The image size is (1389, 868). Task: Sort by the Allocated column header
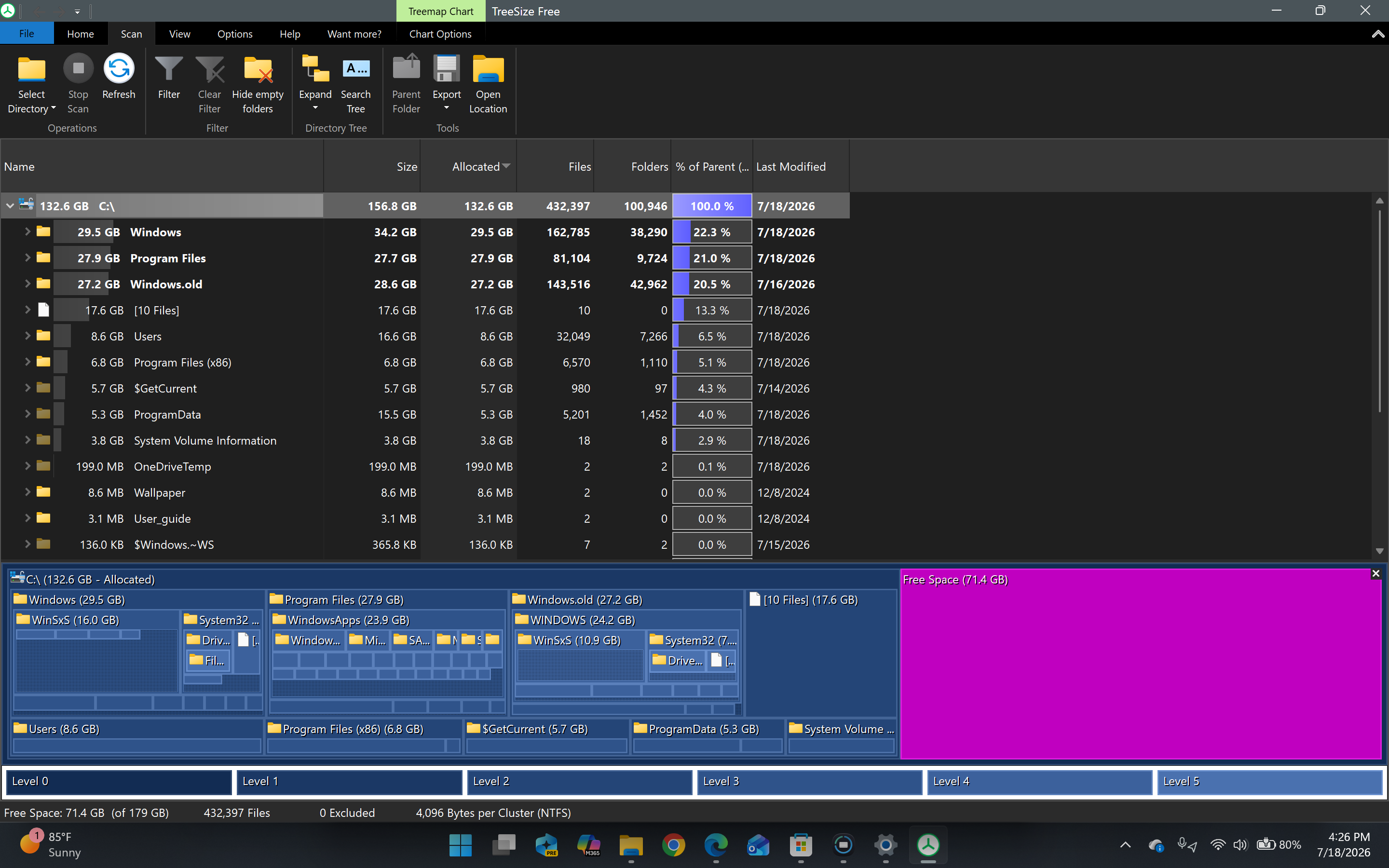point(468,166)
